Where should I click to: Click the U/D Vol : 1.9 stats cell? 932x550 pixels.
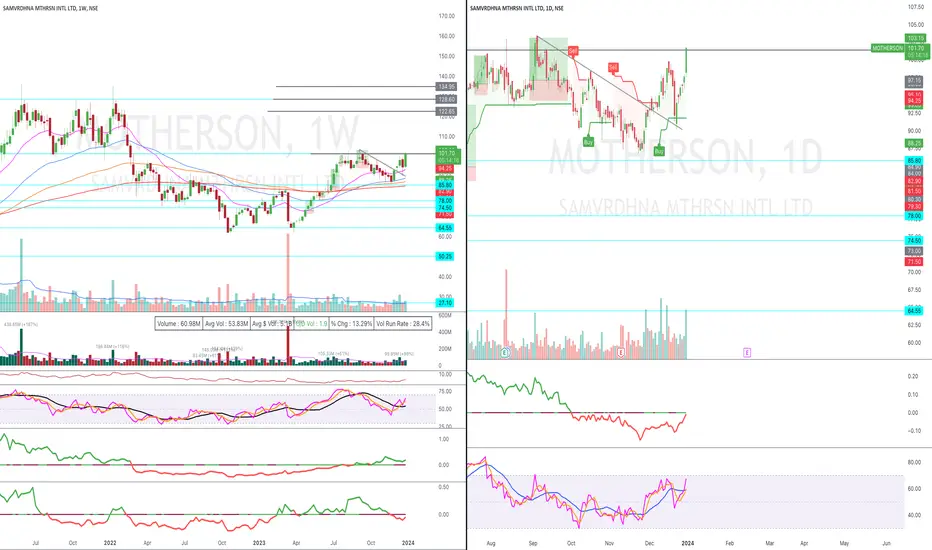tap(312, 323)
